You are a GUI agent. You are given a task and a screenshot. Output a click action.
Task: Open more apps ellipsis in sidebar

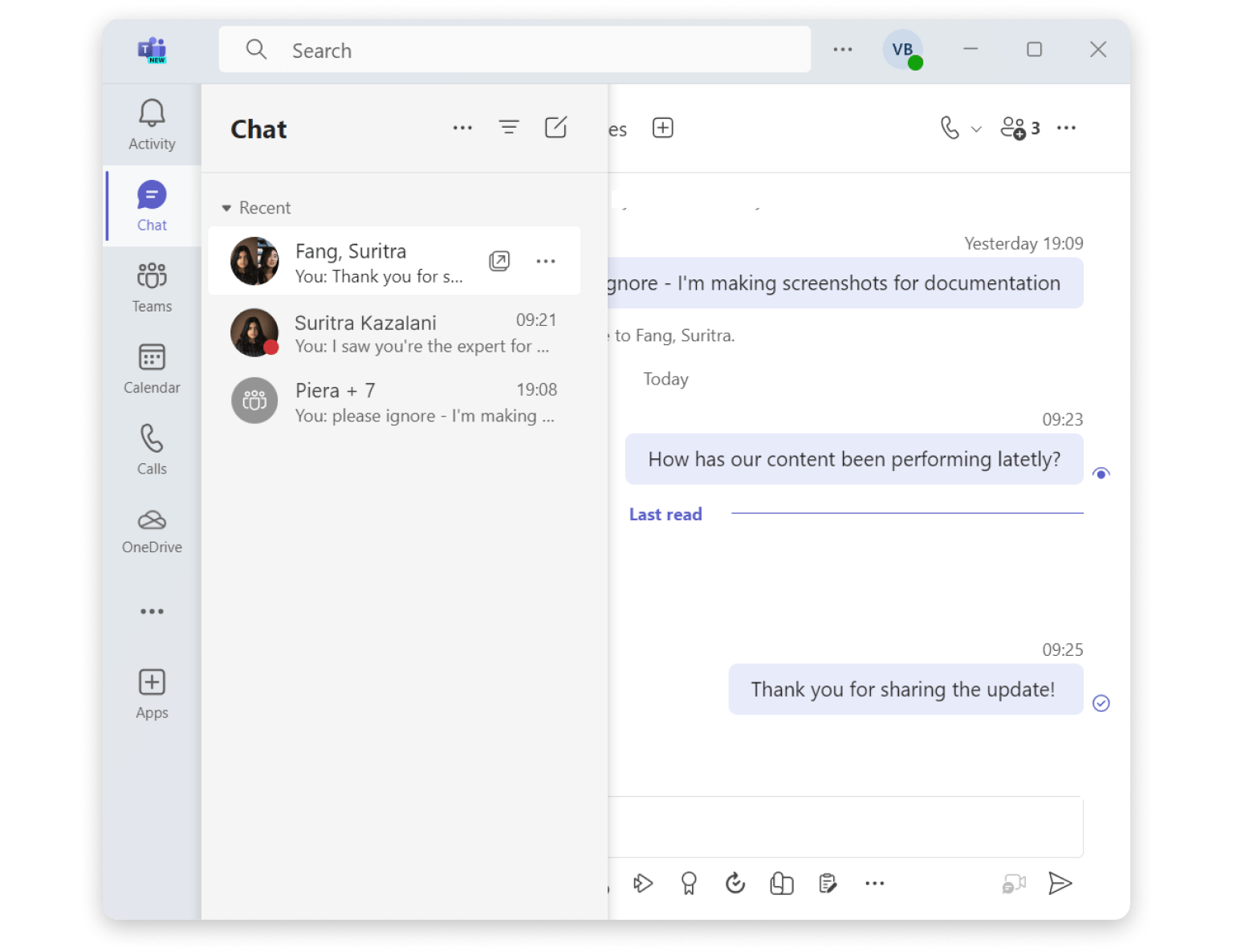click(x=152, y=612)
